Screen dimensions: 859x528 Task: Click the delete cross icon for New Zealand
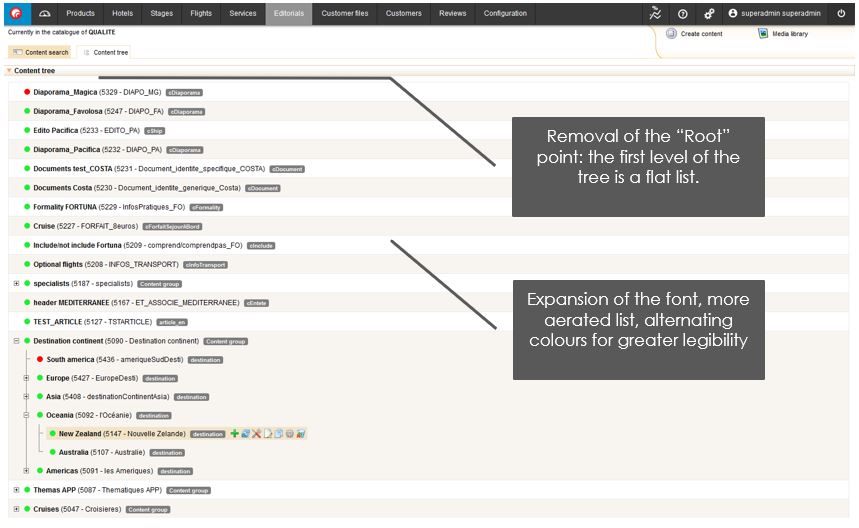coord(257,434)
